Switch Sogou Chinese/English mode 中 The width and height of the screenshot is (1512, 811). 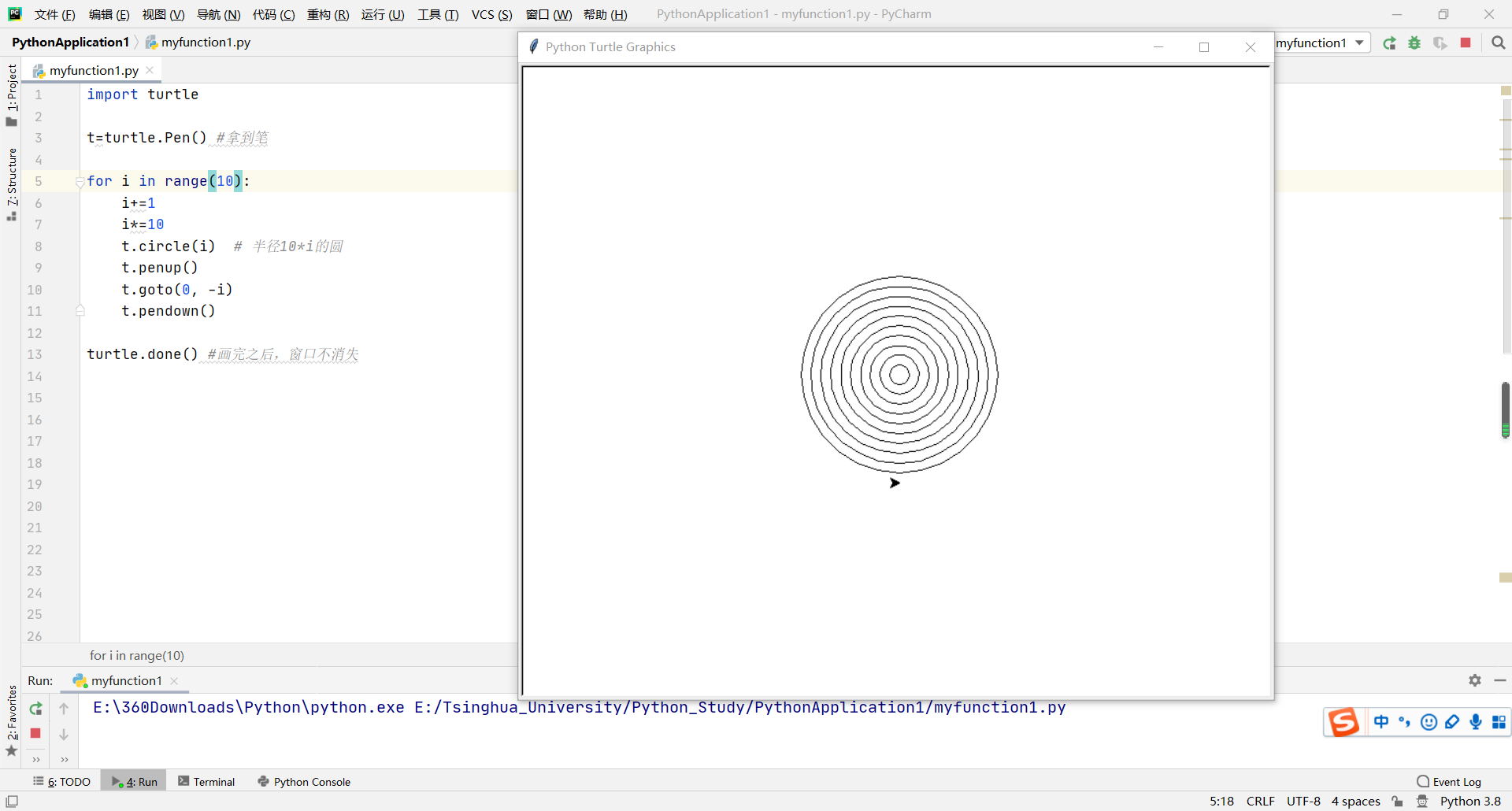[1381, 722]
